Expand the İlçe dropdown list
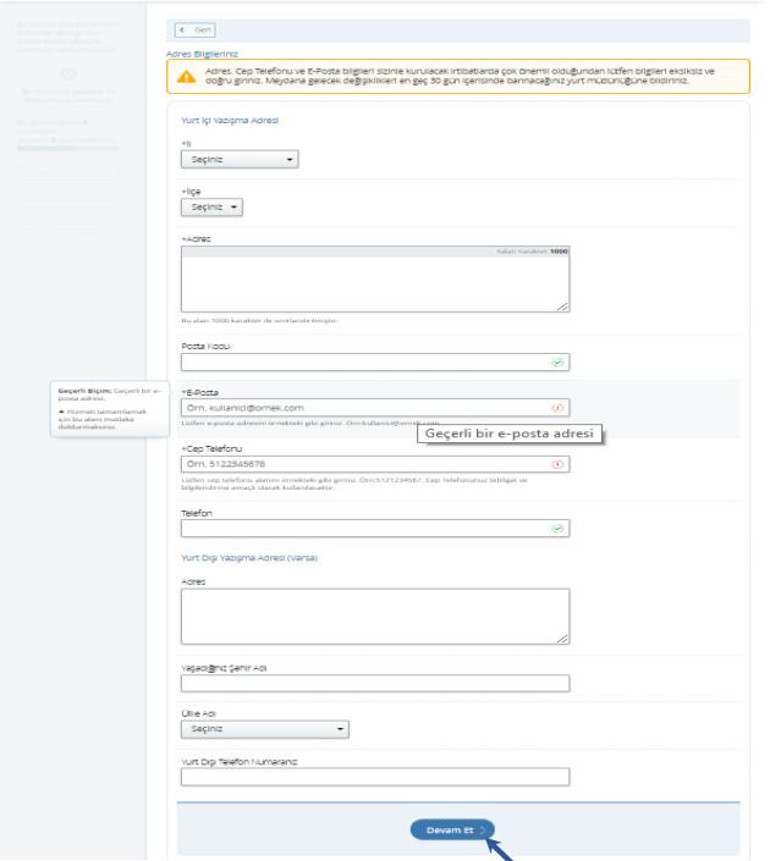The height and width of the screenshot is (861, 770). pos(211,207)
